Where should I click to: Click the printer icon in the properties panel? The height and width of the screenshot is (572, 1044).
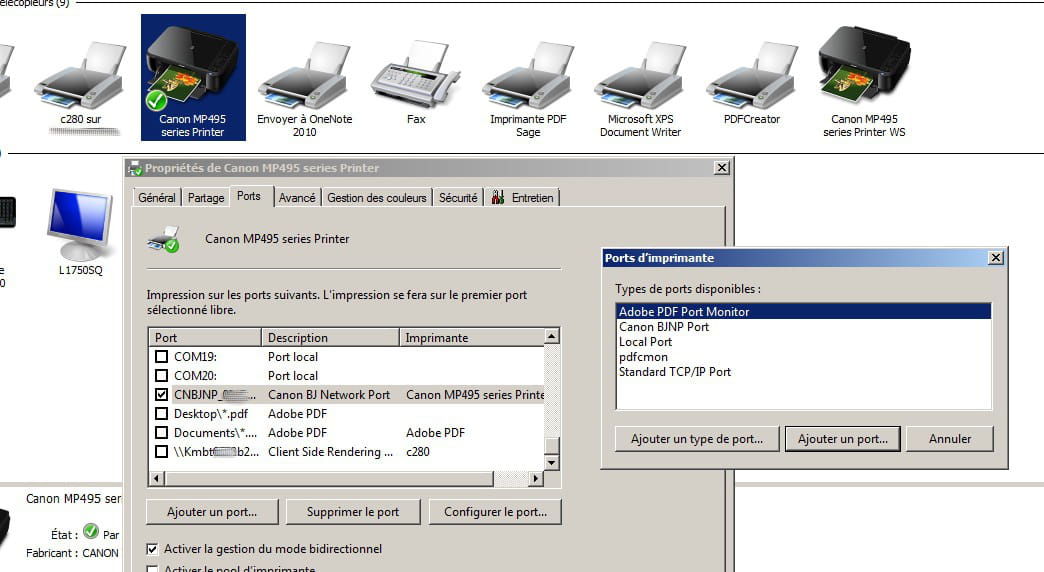pyautogui.click(x=163, y=239)
